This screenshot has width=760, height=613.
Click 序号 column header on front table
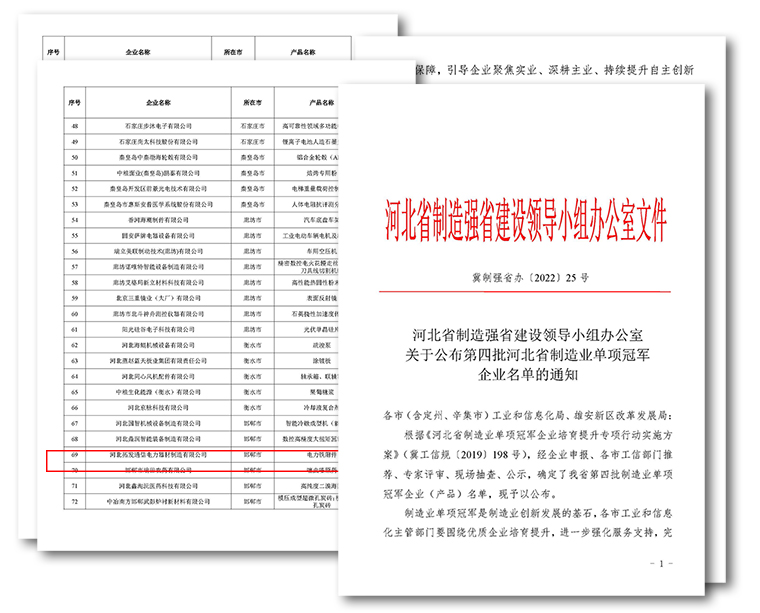tap(73, 102)
